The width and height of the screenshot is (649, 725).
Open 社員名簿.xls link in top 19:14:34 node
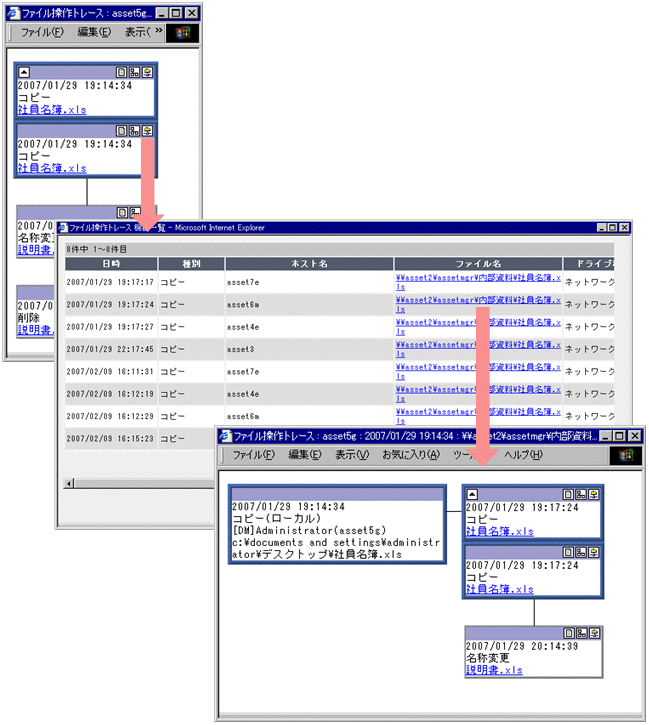coord(52,110)
